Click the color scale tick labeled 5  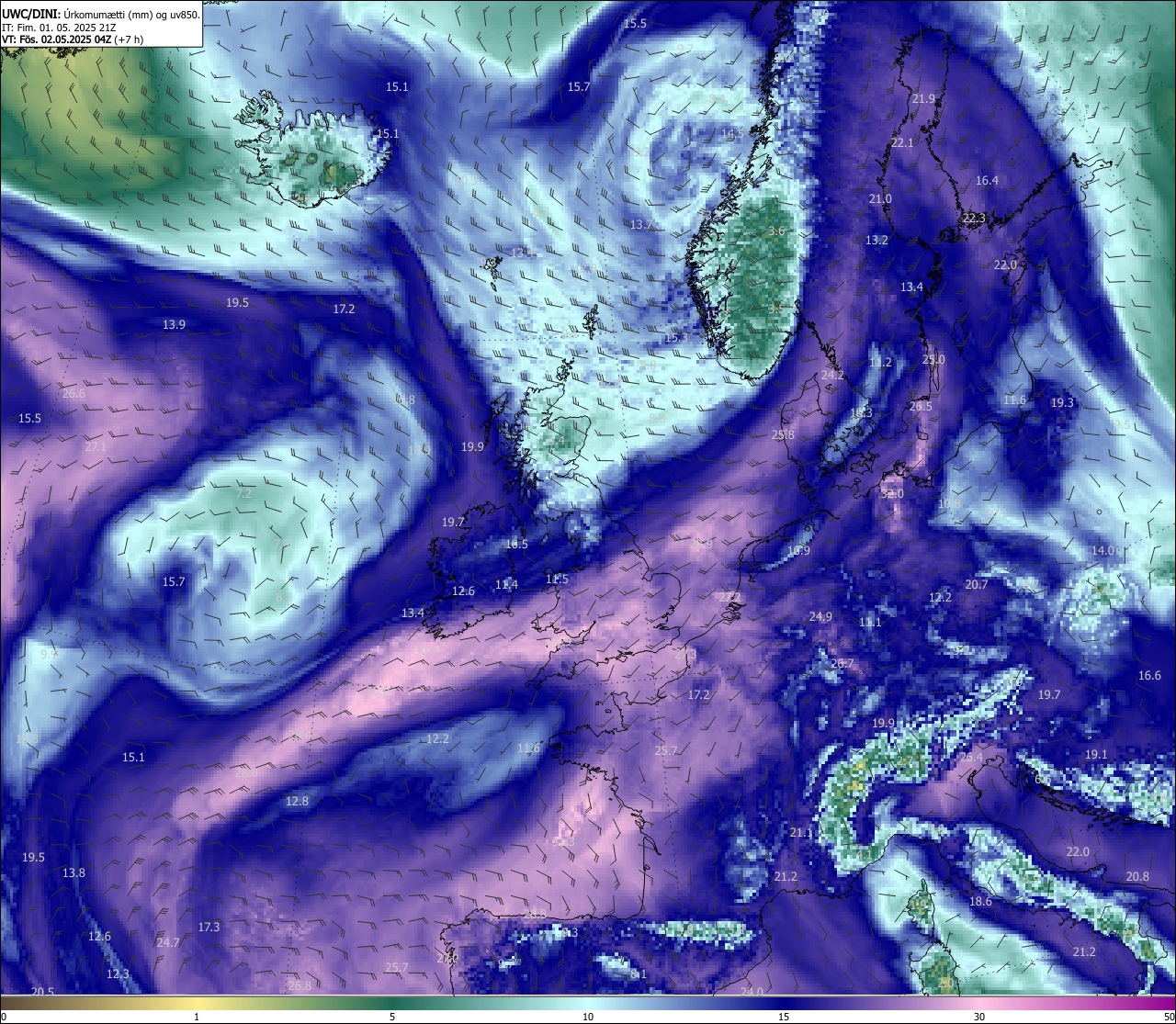392,1017
